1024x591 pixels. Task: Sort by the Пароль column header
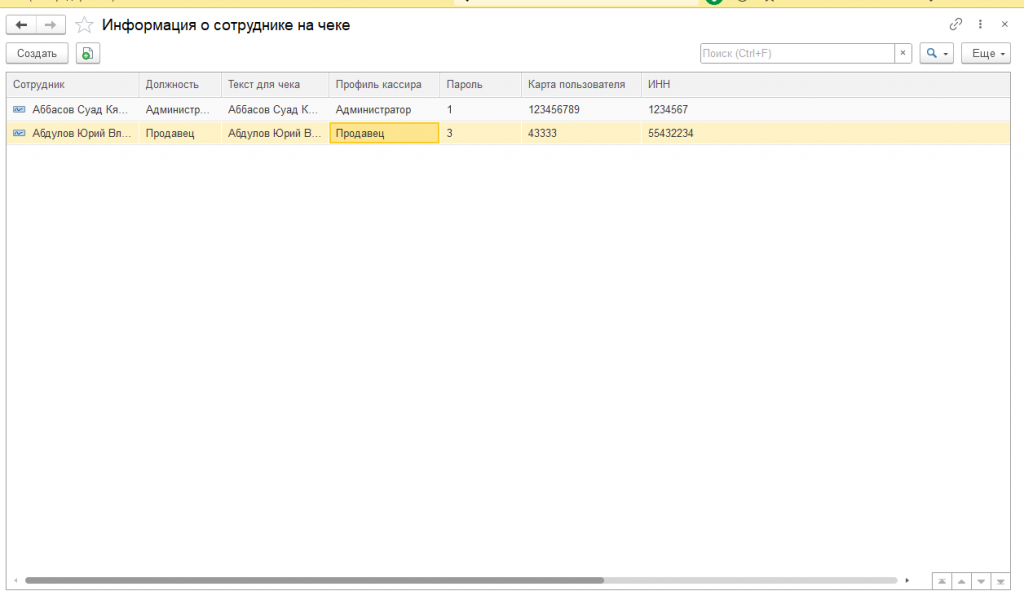(481, 85)
